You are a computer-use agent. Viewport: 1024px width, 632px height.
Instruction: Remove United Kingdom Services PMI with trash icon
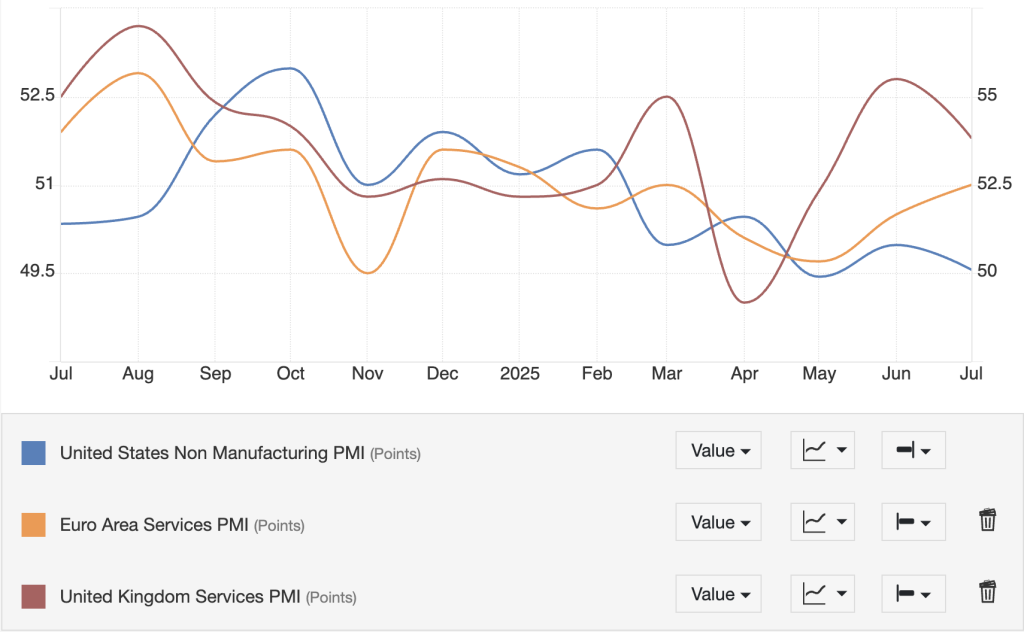(987, 592)
